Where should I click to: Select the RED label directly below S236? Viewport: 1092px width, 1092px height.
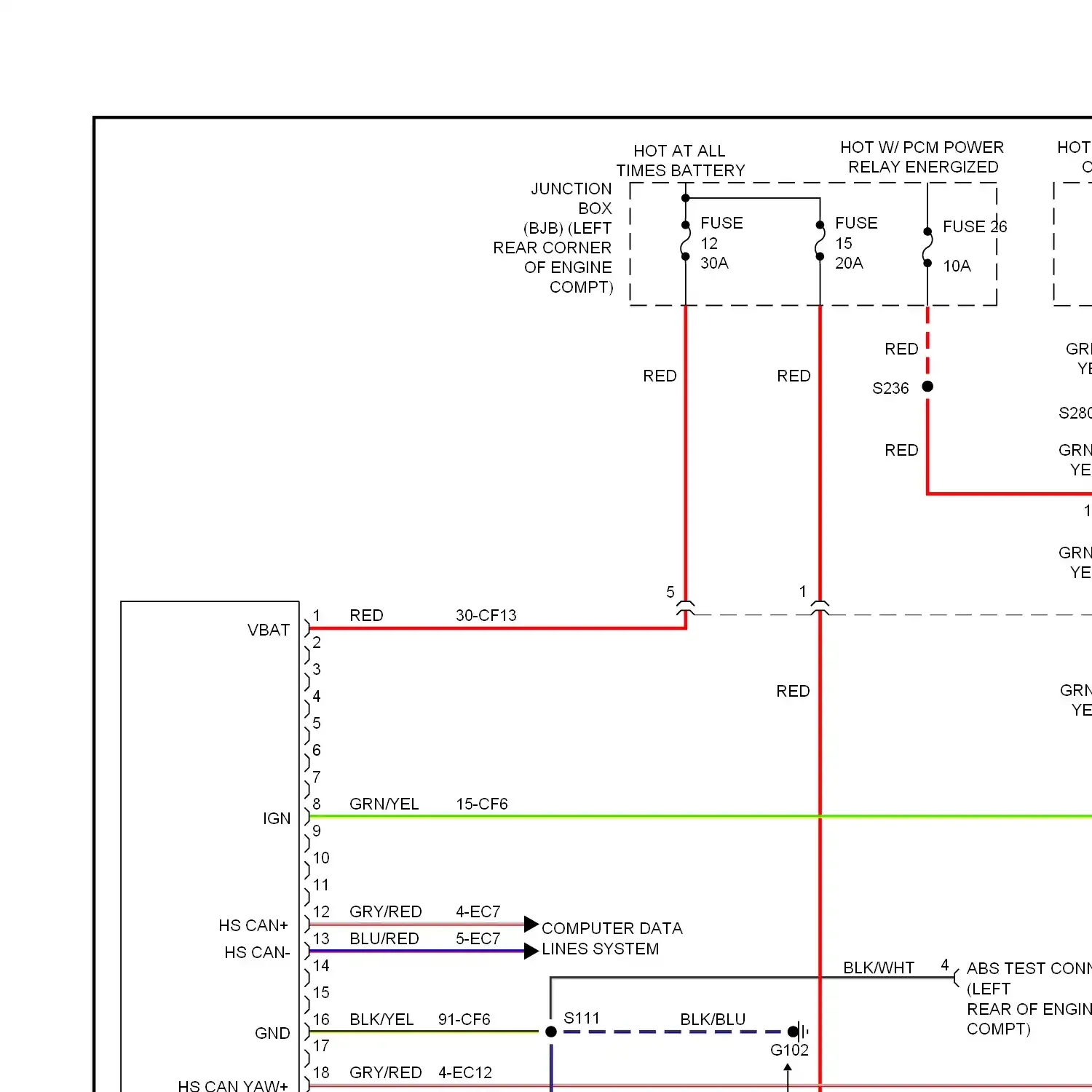point(901,451)
